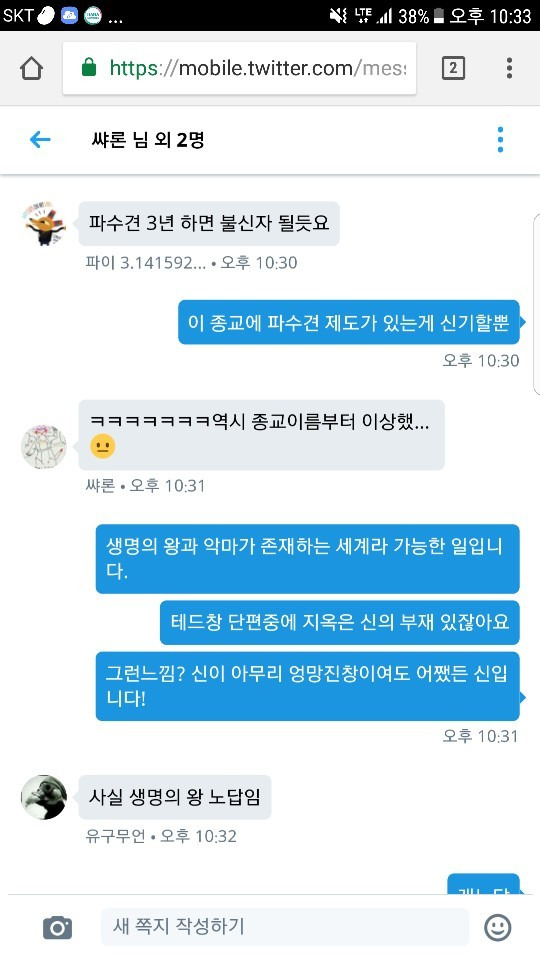Open the emoji picker smiley icon
The image size is (540, 960).
point(497,928)
